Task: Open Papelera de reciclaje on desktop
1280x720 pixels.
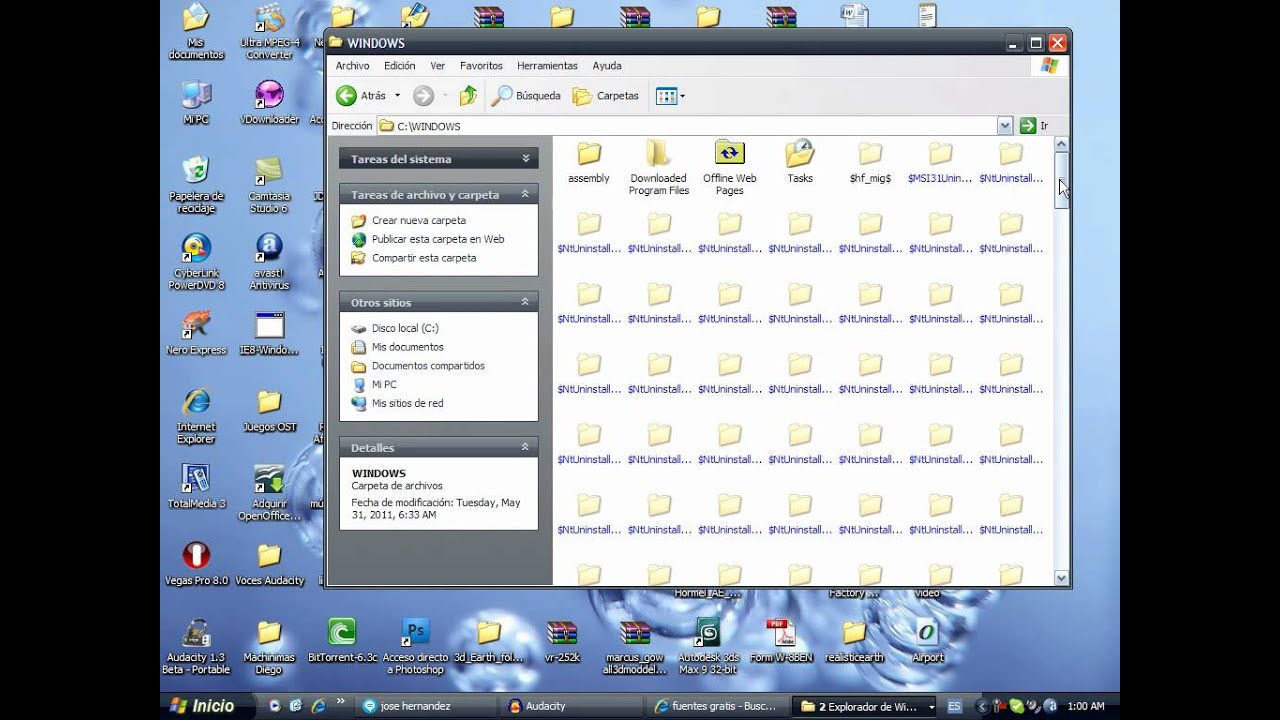Action: pos(196,185)
